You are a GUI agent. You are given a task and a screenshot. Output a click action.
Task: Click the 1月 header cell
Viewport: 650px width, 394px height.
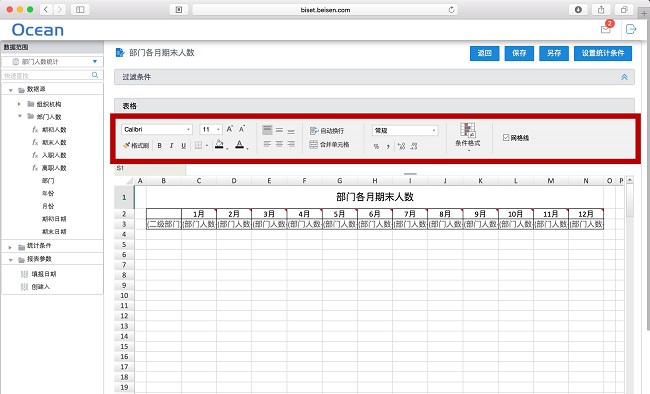199,214
